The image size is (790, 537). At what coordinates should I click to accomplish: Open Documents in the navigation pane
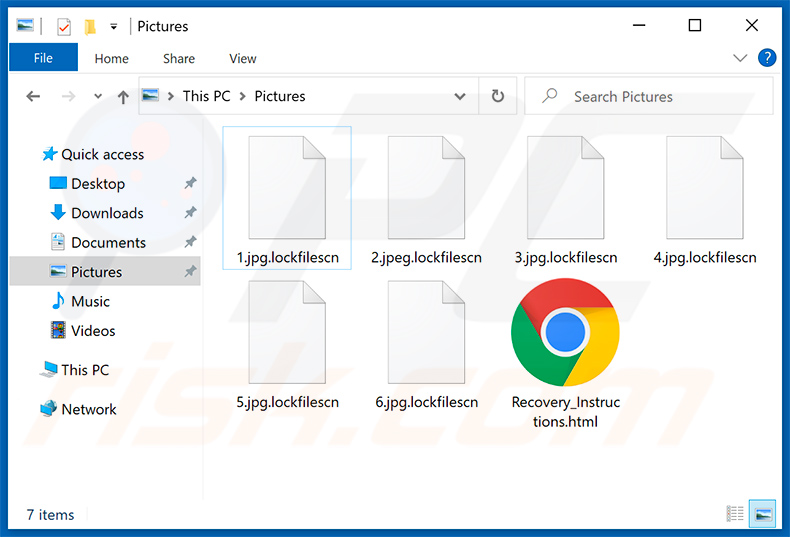tap(108, 242)
